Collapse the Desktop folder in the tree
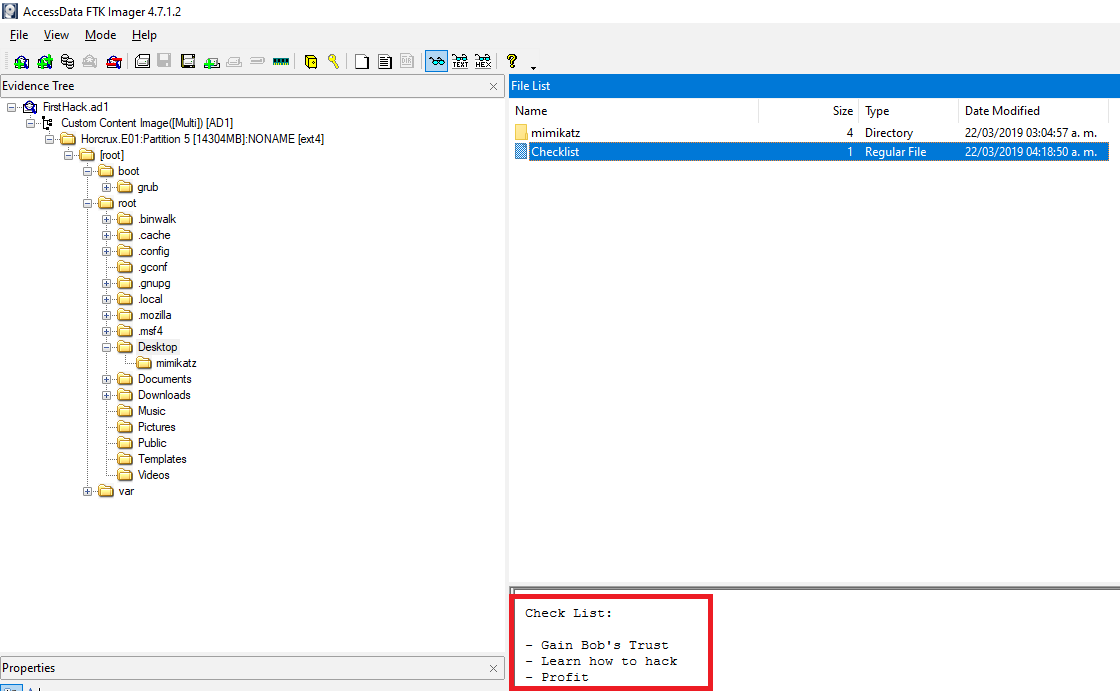Viewport: 1120px width, 691px height. 108,347
